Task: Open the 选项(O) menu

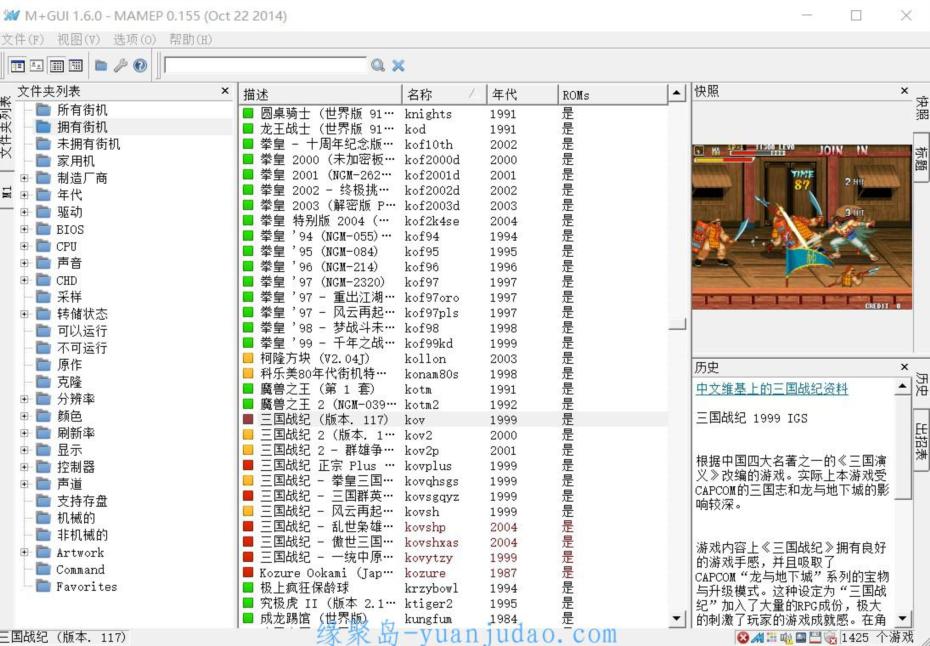Action: [x=135, y=39]
